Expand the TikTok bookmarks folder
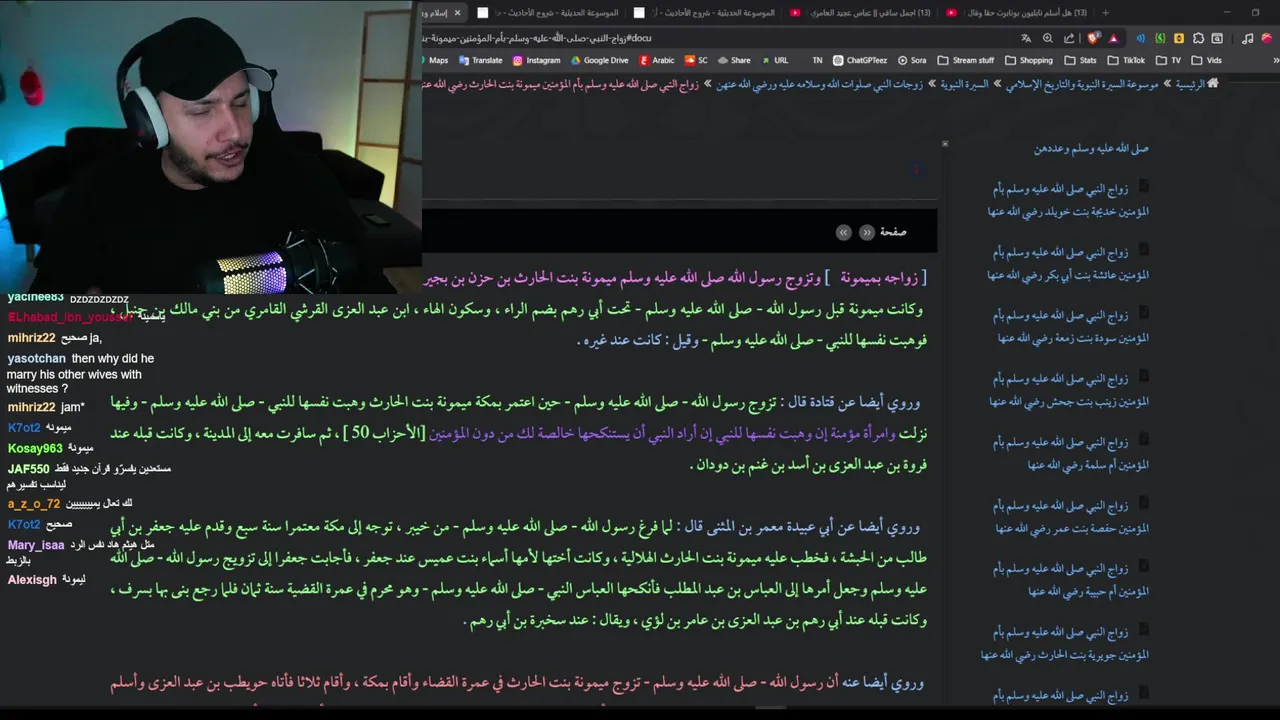This screenshot has width=1280, height=720. coord(1126,60)
